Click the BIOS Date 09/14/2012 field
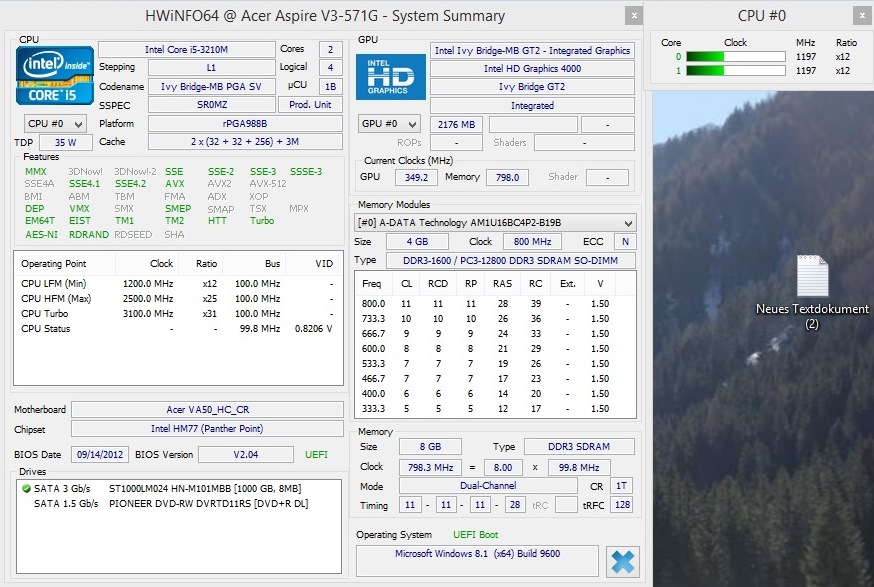The height and width of the screenshot is (587, 874). (100, 455)
